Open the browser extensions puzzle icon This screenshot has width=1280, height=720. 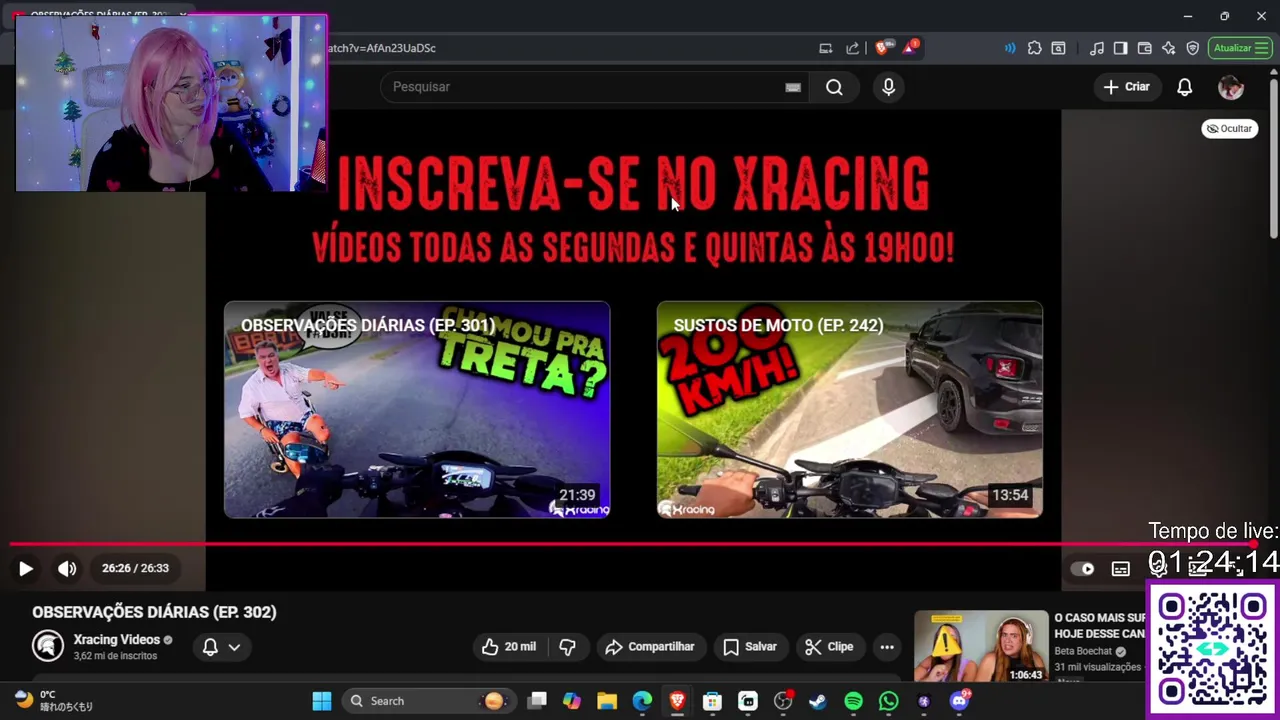(1034, 48)
